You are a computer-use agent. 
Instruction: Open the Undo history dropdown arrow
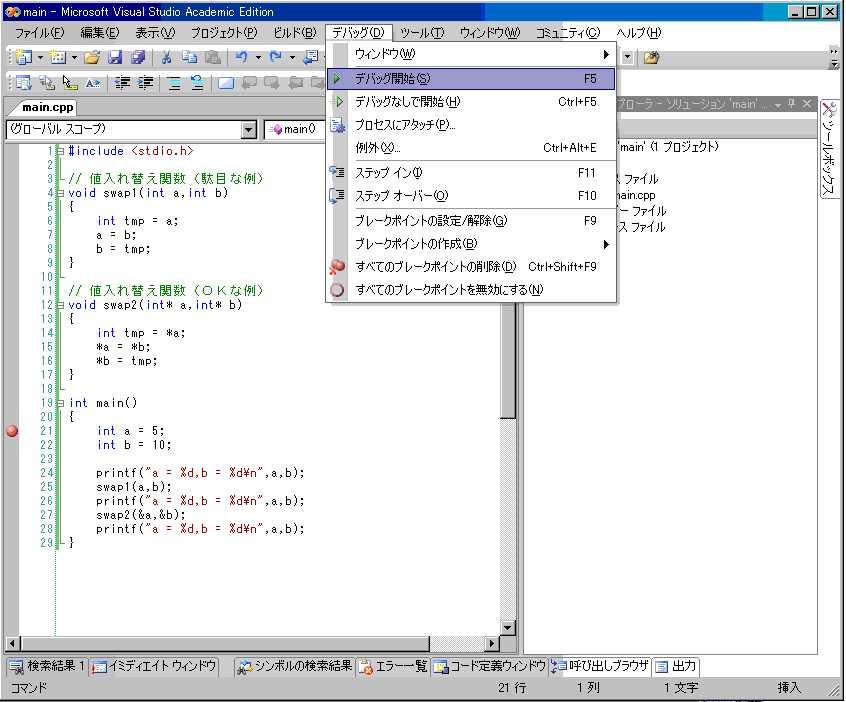coord(258,57)
